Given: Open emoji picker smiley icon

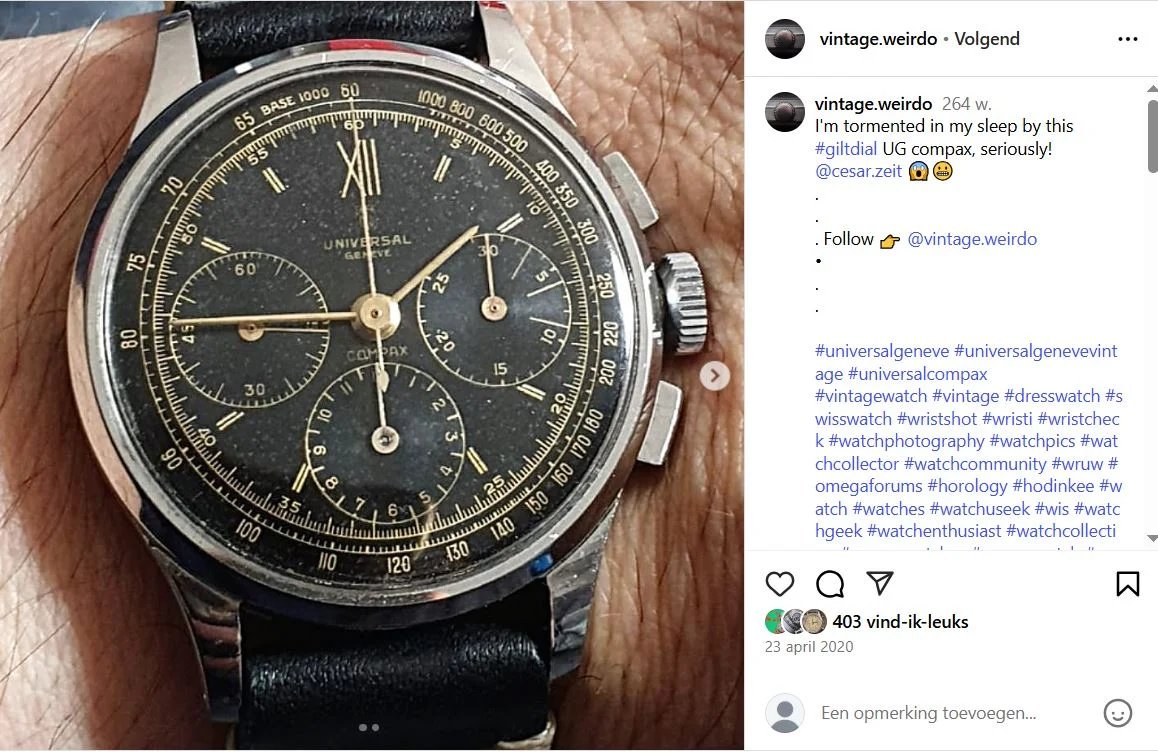Looking at the screenshot, I should (x=1117, y=713).
